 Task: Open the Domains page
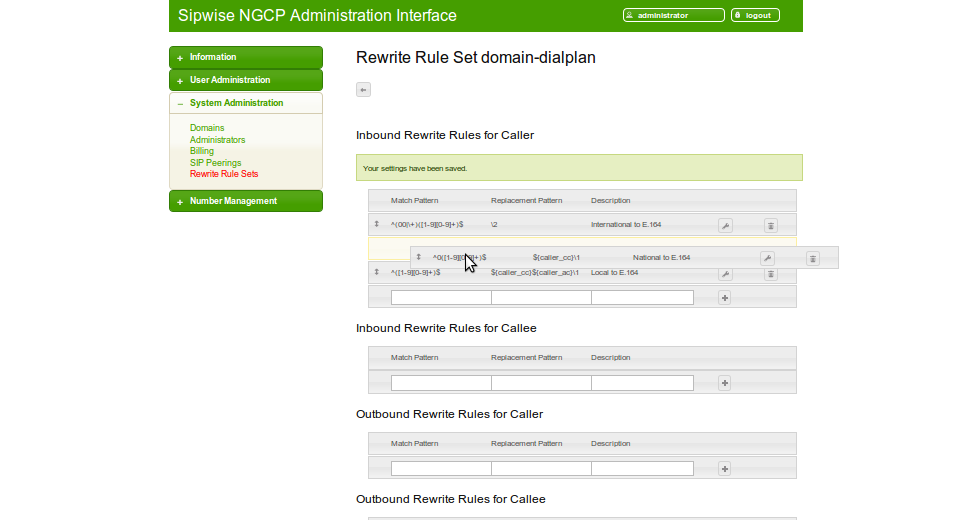pyautogui.click(x=207, y=128)
